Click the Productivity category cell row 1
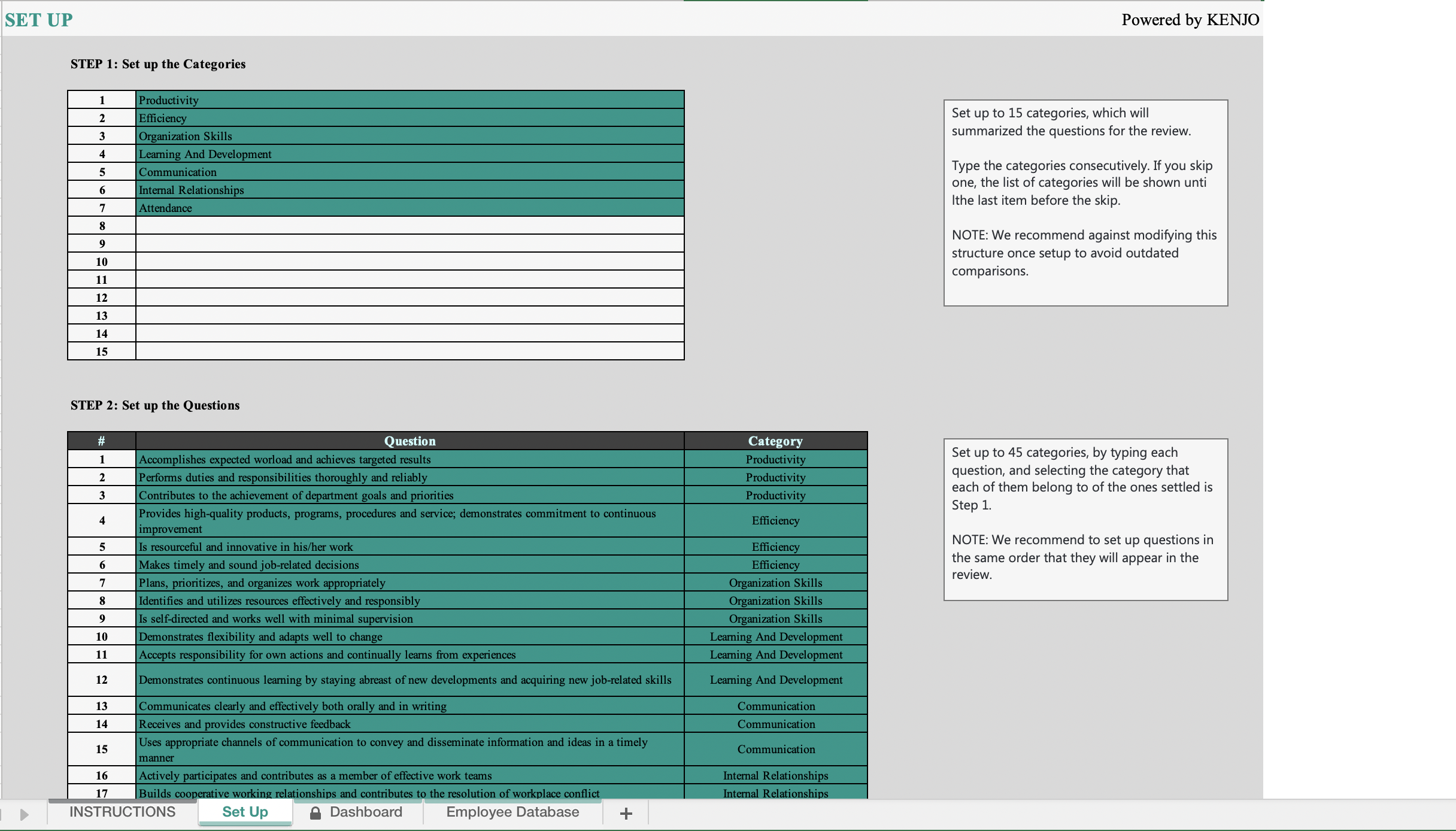Image resolution: width=1456 pixels, height=831 pixels. [x=409, y=100]
